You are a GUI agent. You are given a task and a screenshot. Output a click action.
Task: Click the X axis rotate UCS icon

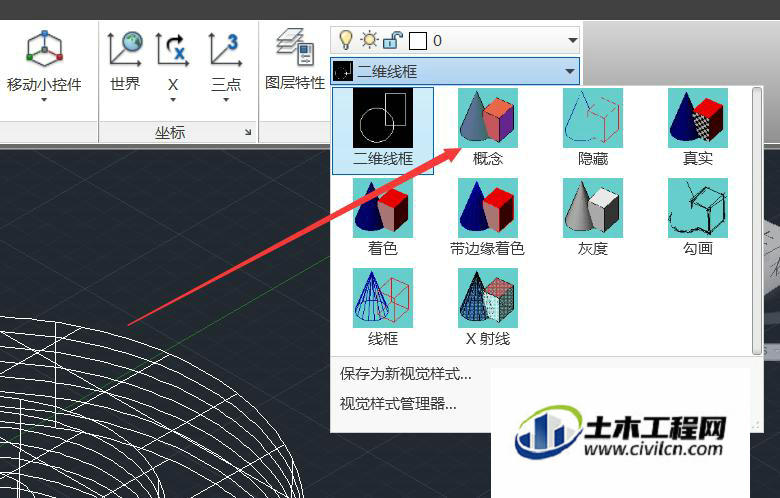tap(172, 50)
